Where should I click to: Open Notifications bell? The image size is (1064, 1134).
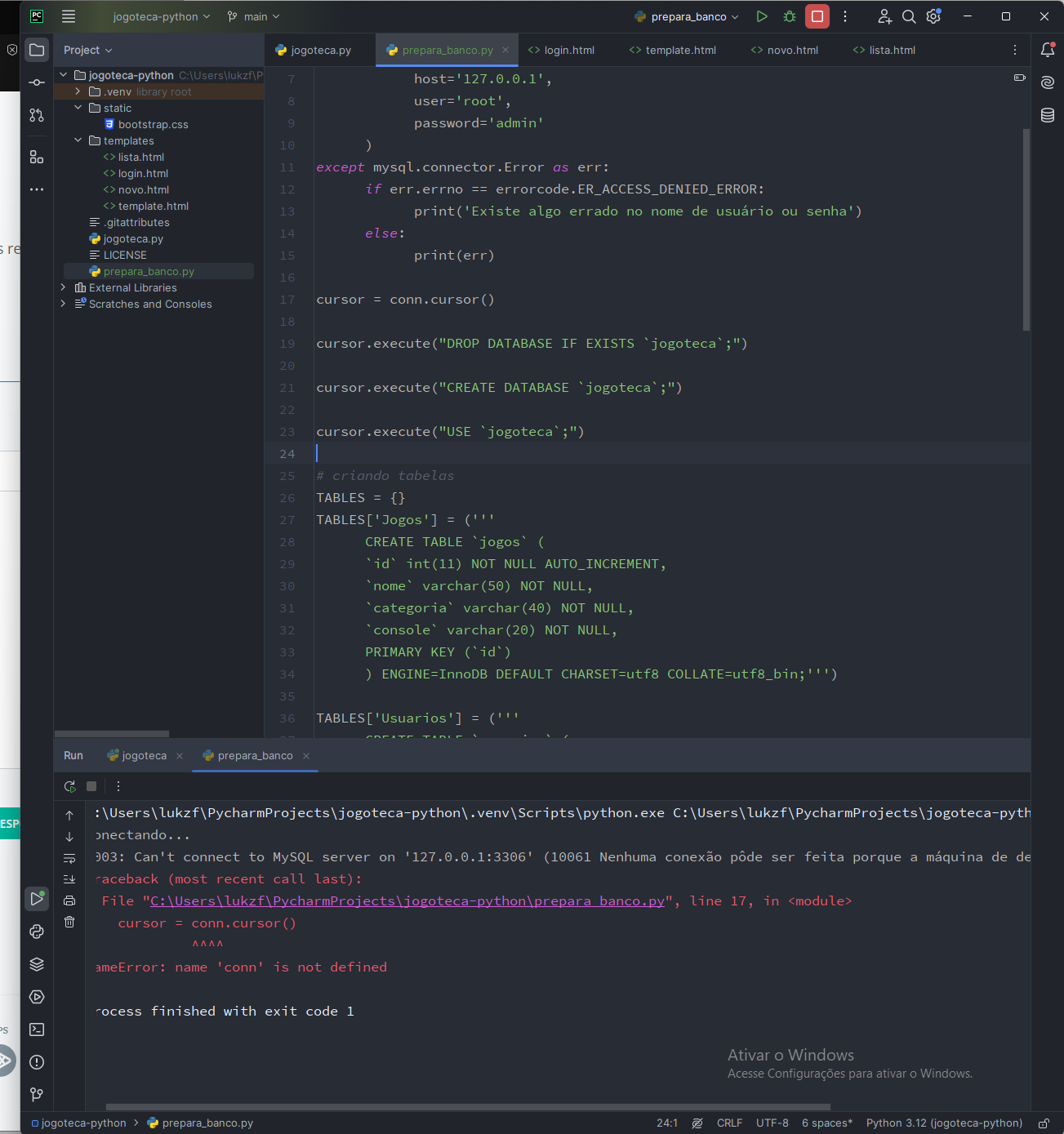tap(1048, 50)
